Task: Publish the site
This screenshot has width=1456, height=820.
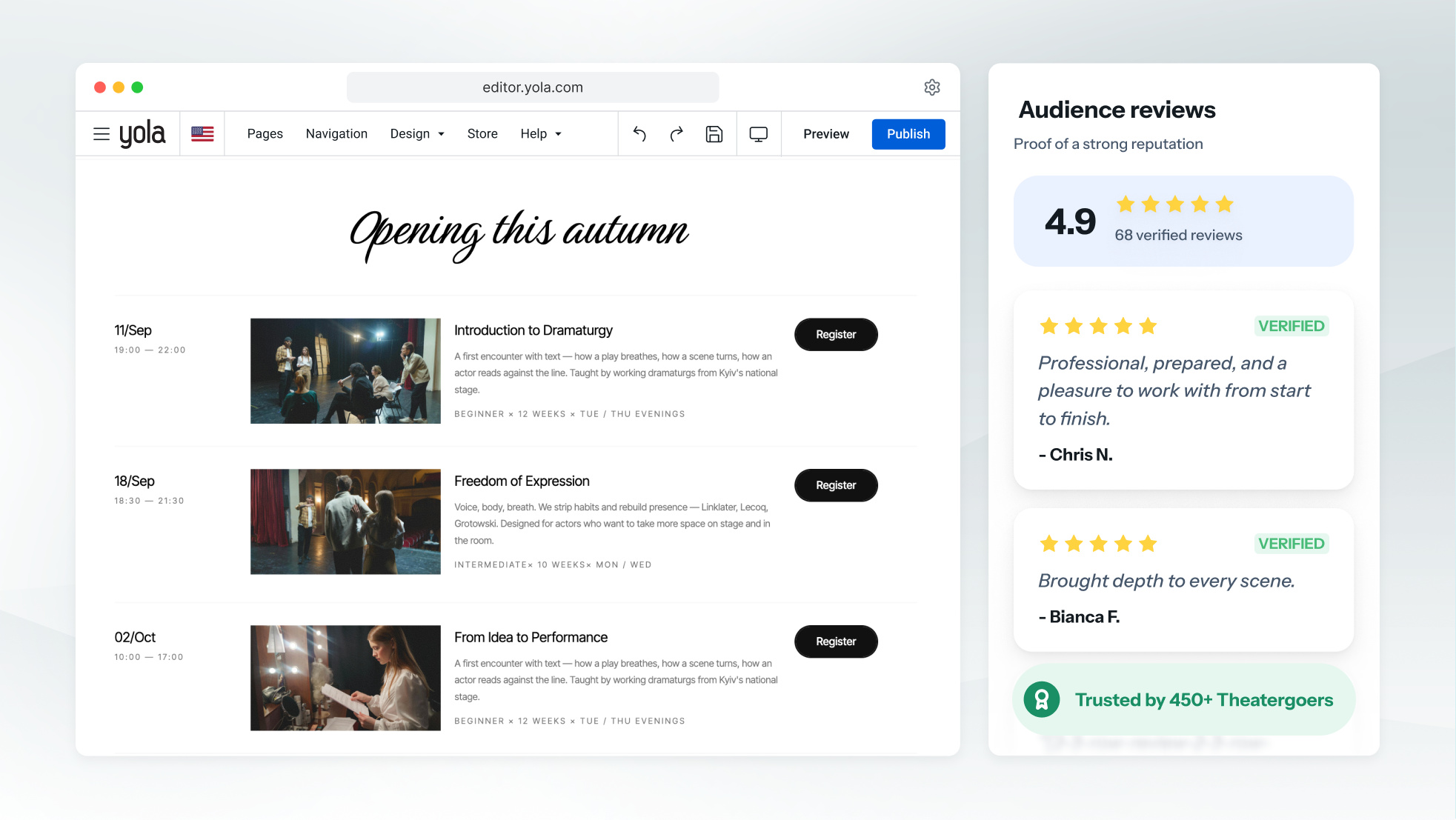Action: [x=908, y=134]
